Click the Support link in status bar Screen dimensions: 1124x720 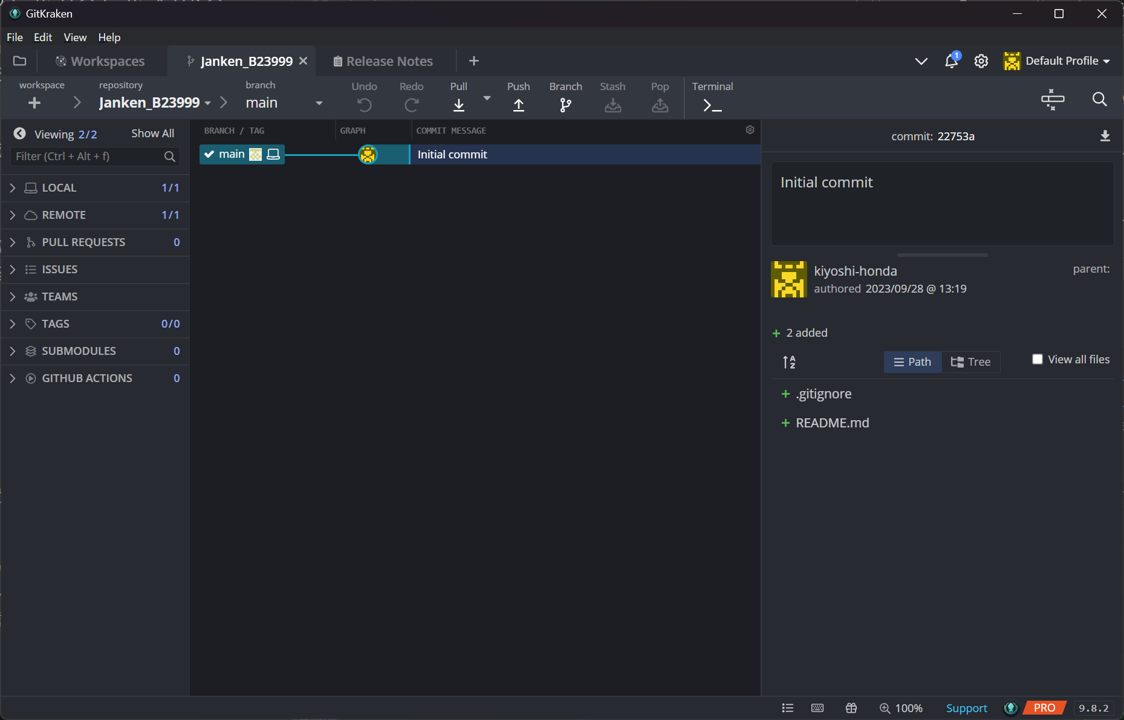click(x=966, y=708)
